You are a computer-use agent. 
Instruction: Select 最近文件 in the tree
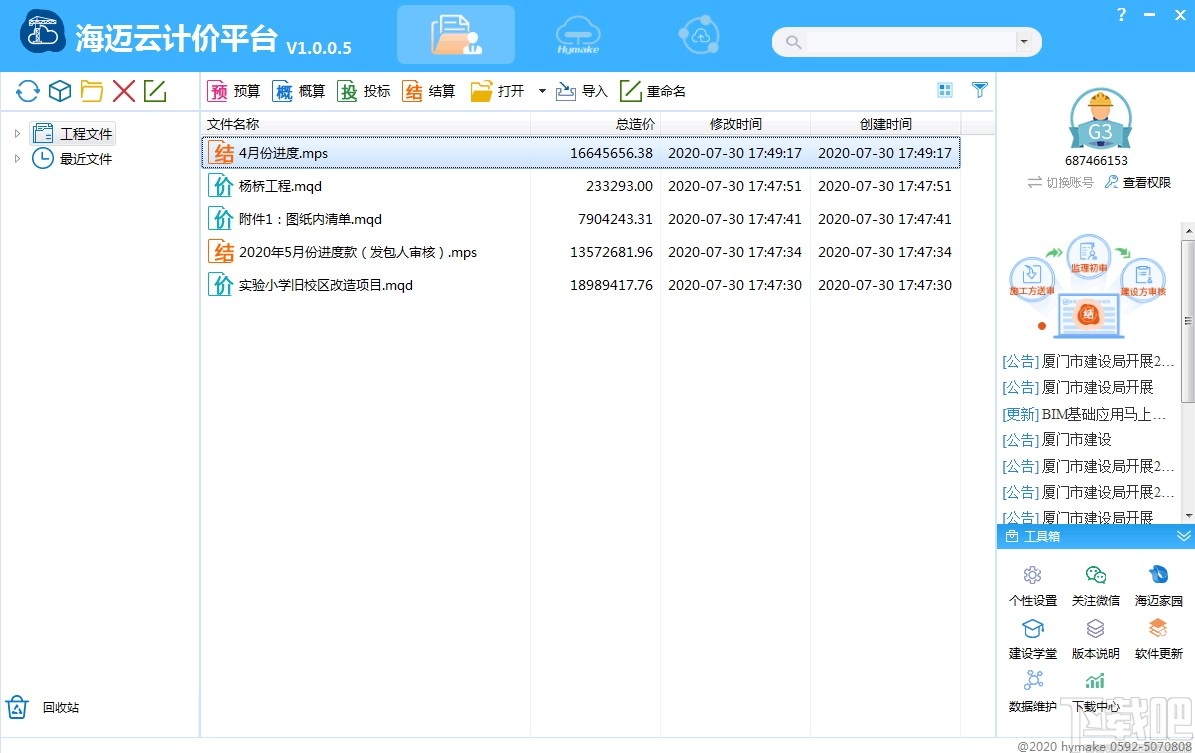click(x=72, y=159)
